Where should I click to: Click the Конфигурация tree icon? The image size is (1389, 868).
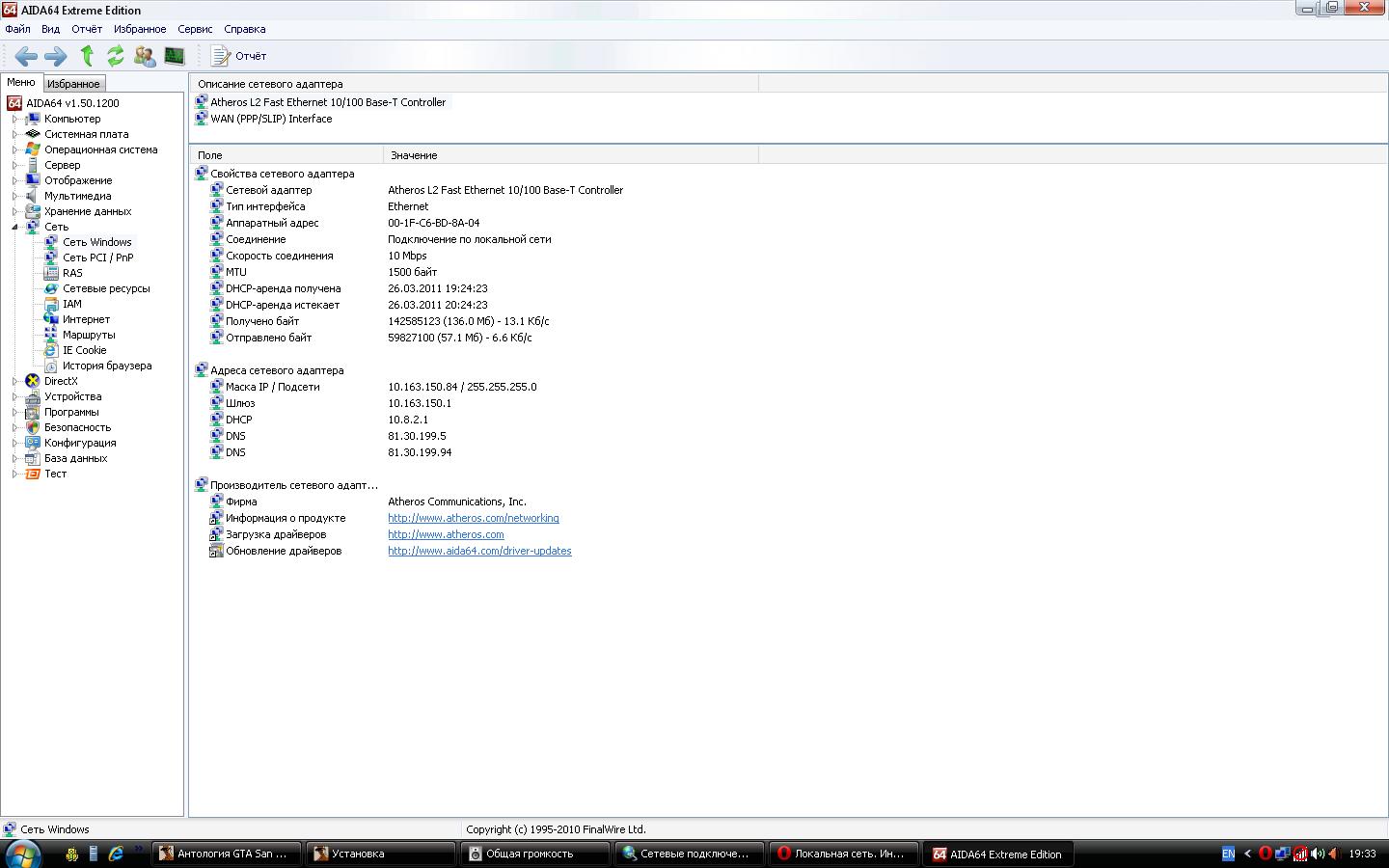pos(33,443)
